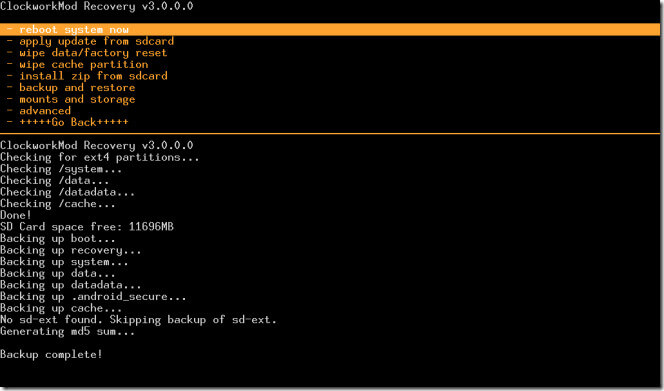Click 'Checking /datadata...' log line
Viewport: 664px width, 391px height.
[x=67, y=192]
